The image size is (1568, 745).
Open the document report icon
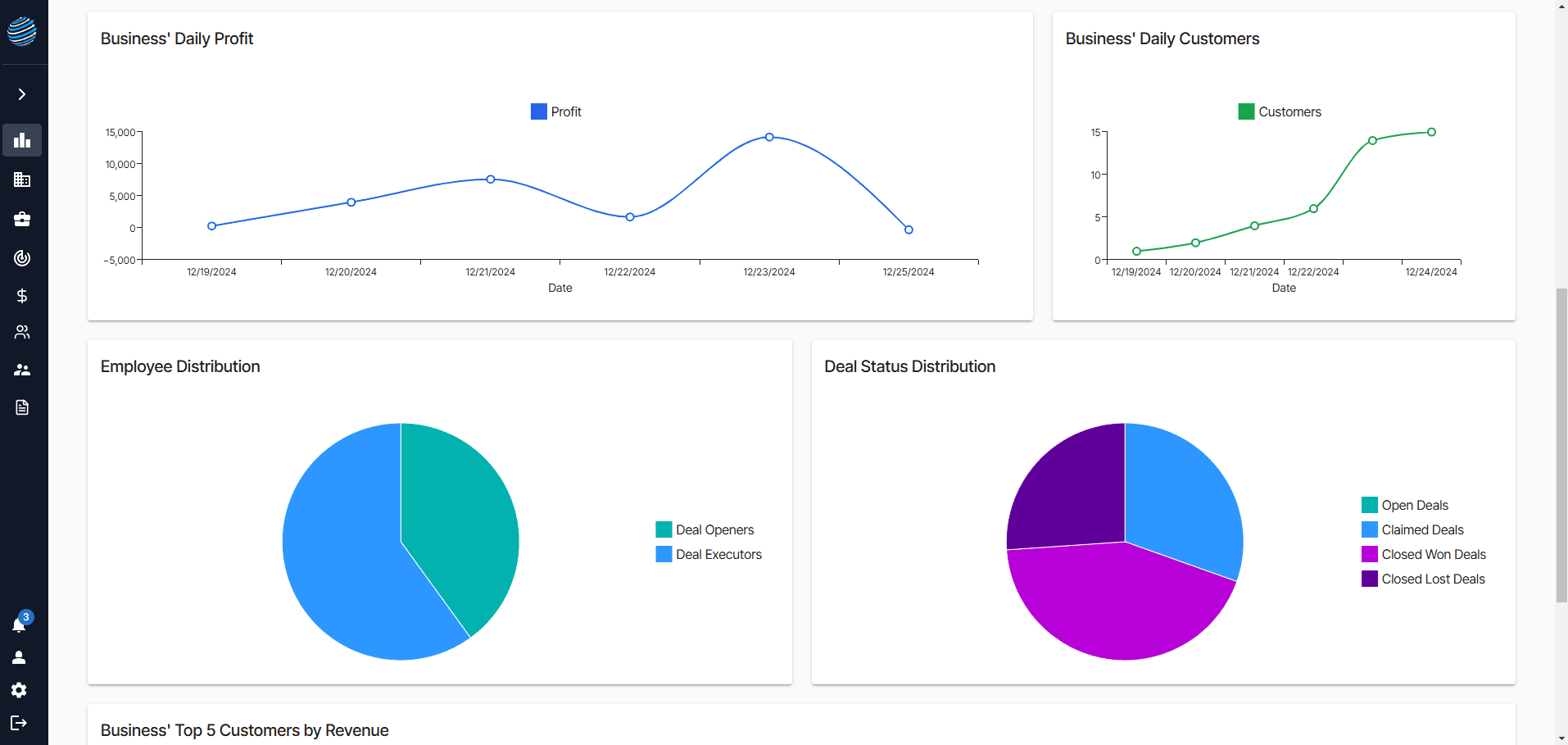coord(22,407)
